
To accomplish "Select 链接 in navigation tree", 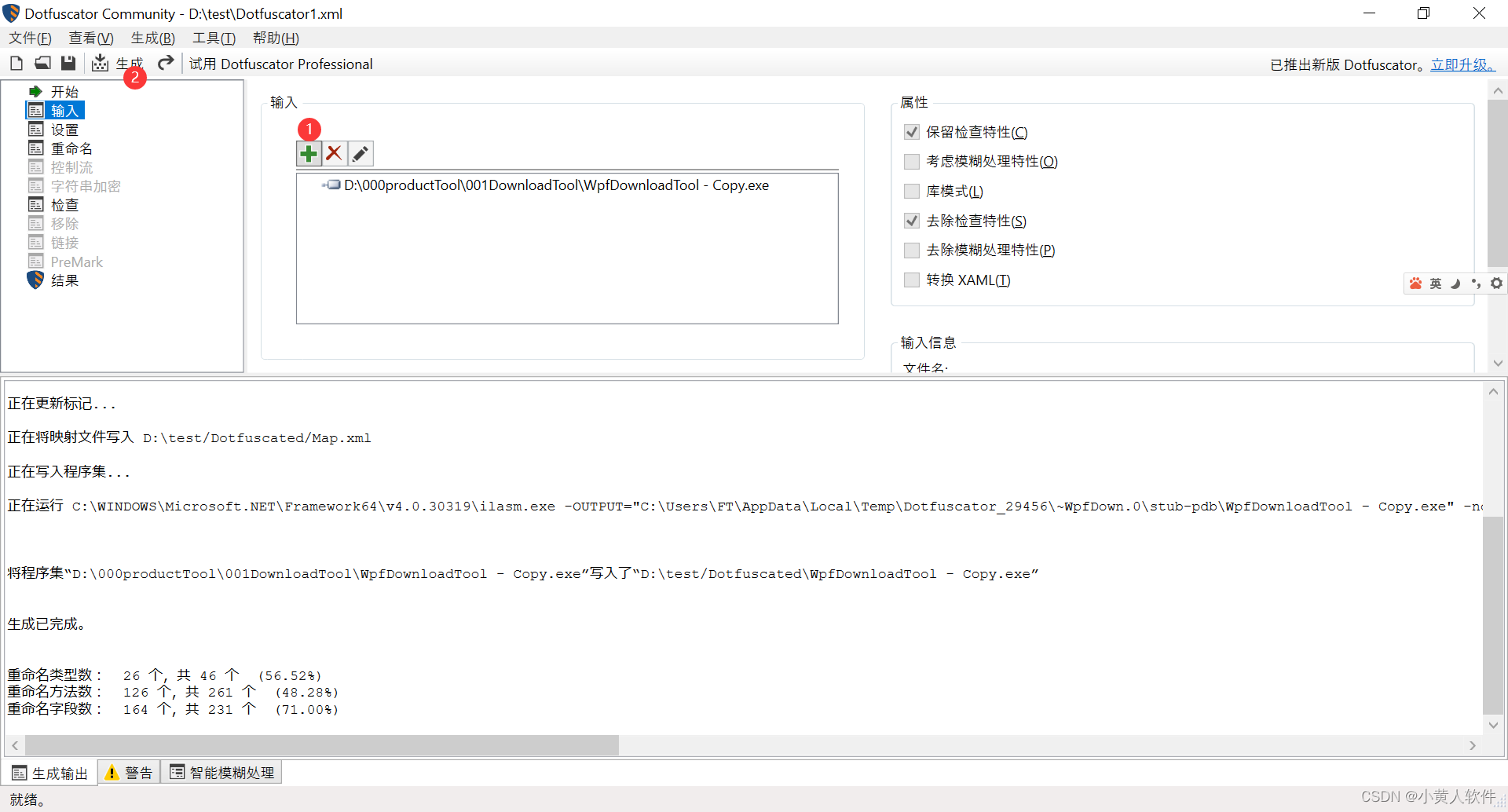I will pos(64,243).
